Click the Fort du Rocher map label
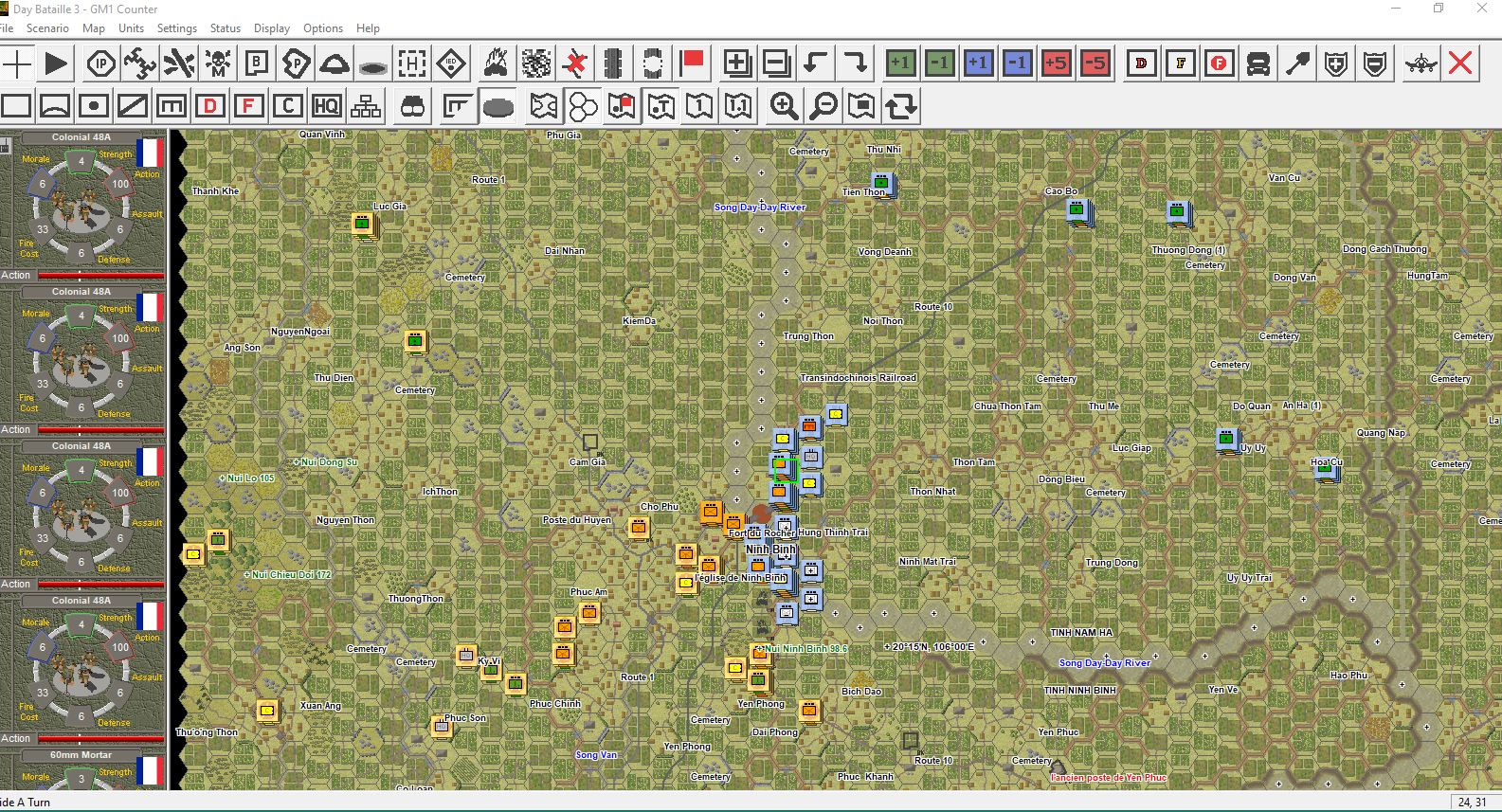Viewport: 1502px width, 812px height. 762,533
